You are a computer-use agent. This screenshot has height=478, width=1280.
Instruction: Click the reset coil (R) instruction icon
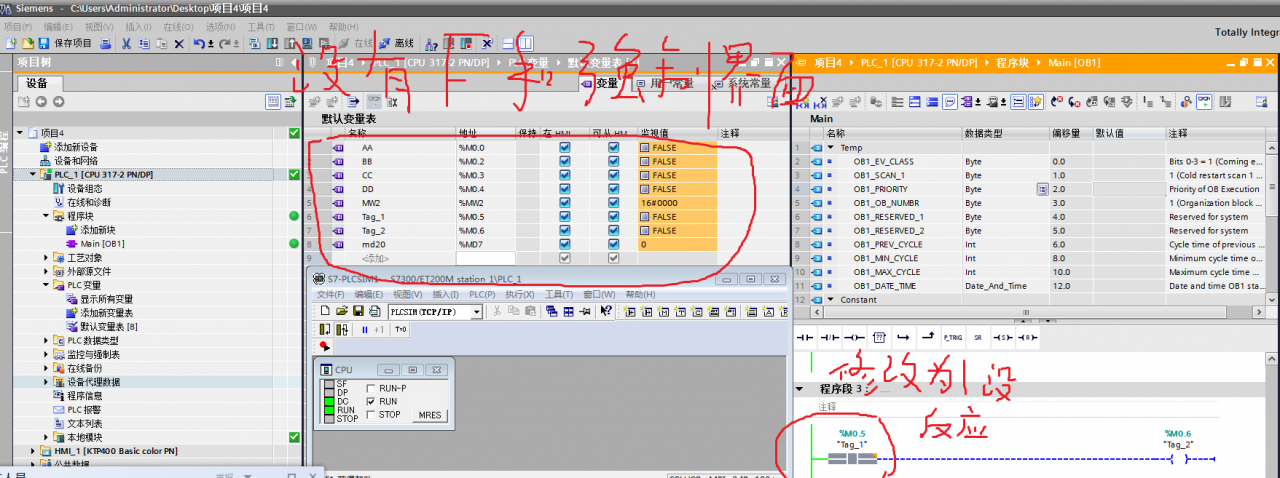point(1026,337)
